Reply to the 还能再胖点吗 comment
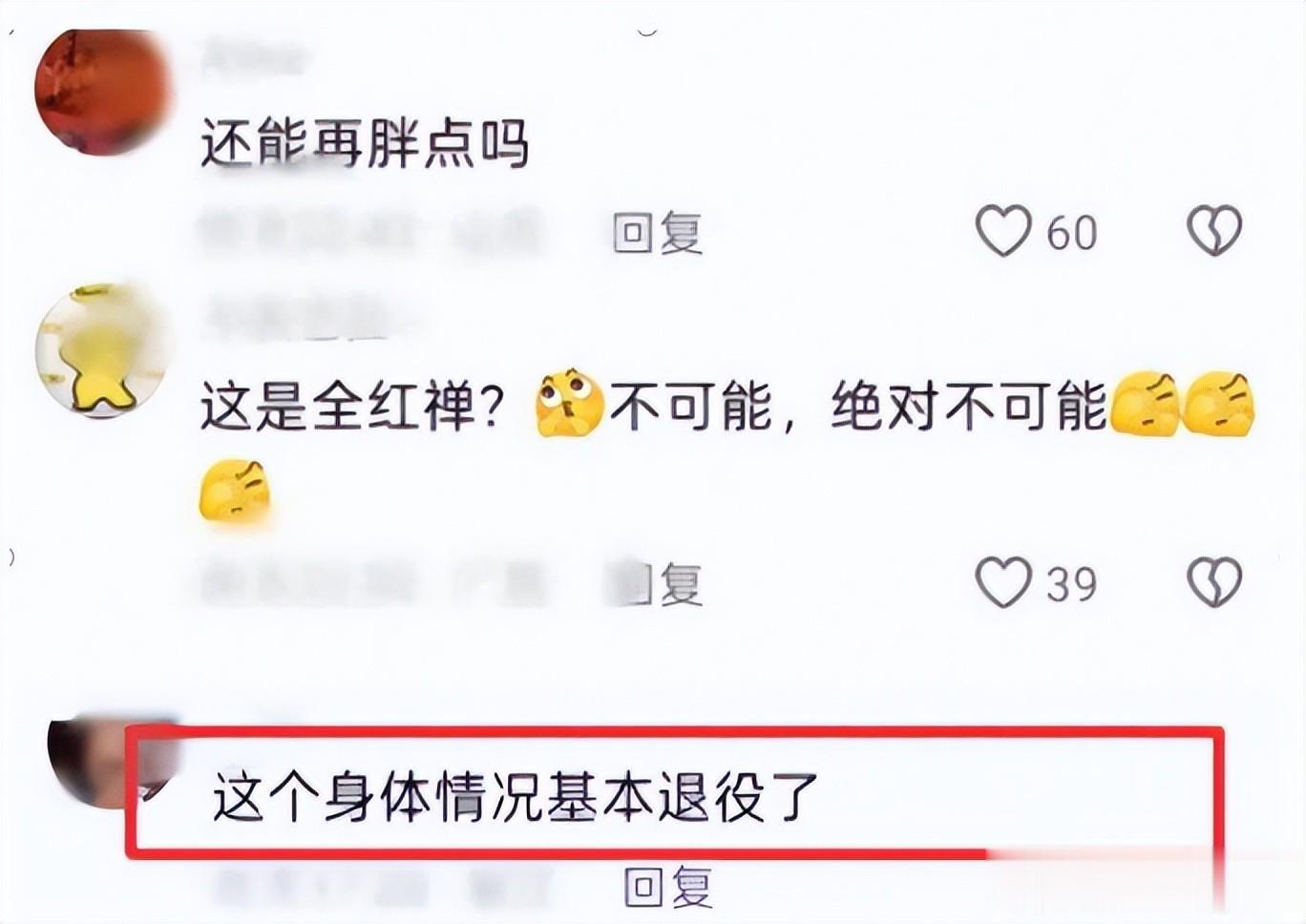Viewport: 1306px width, 924px height. 658,232
